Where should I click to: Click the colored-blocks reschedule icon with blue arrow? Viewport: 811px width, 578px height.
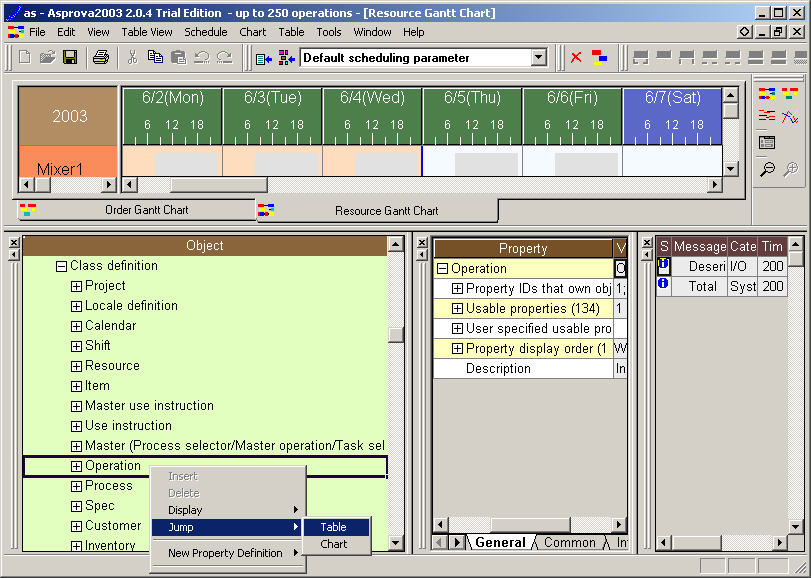tap(287, 58)
